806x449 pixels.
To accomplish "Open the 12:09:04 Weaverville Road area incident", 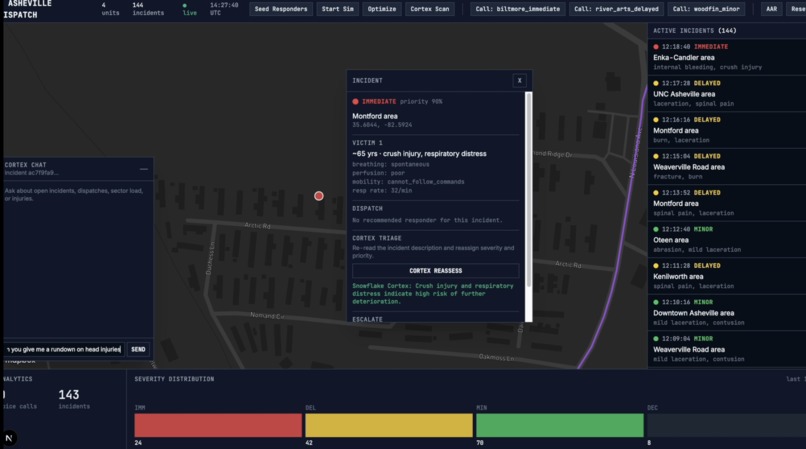I will (726, 349).
